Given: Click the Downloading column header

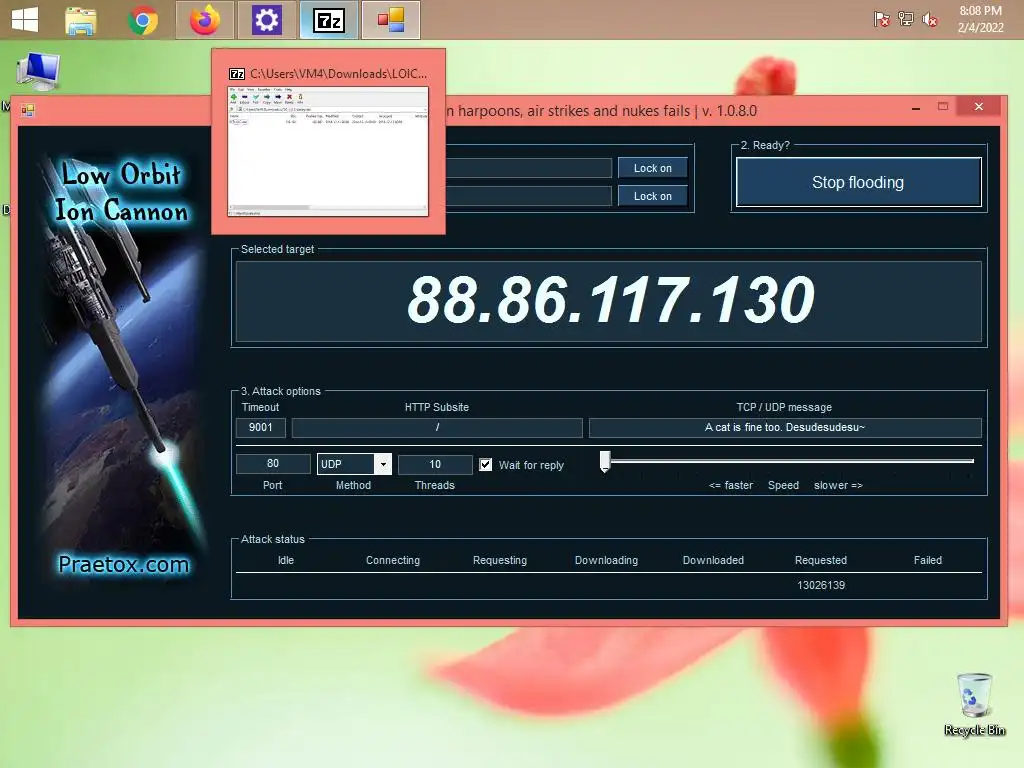Looking at the screenshot, I should tap(606, 560).
